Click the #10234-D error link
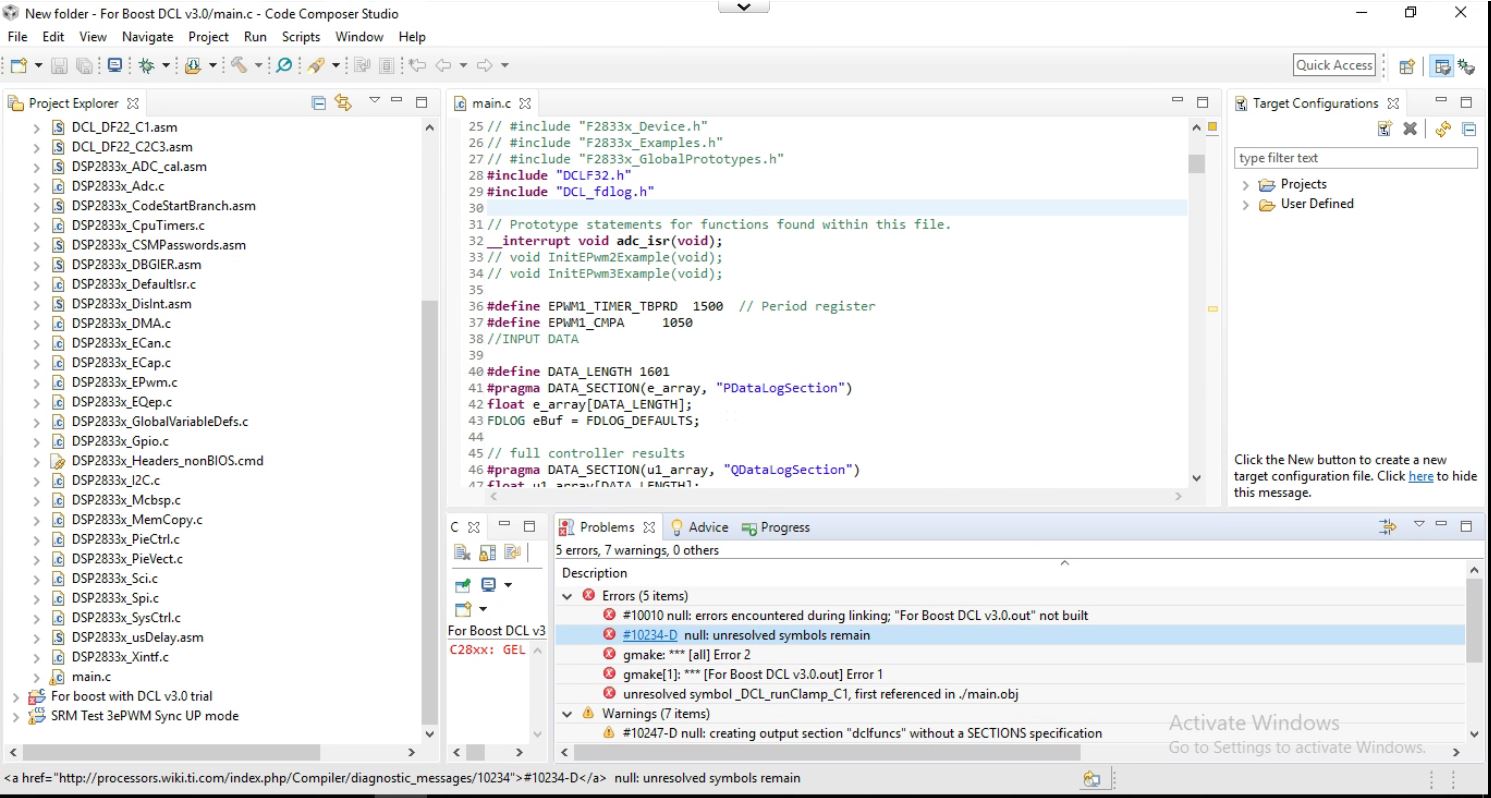 click(x=649, y=635)
